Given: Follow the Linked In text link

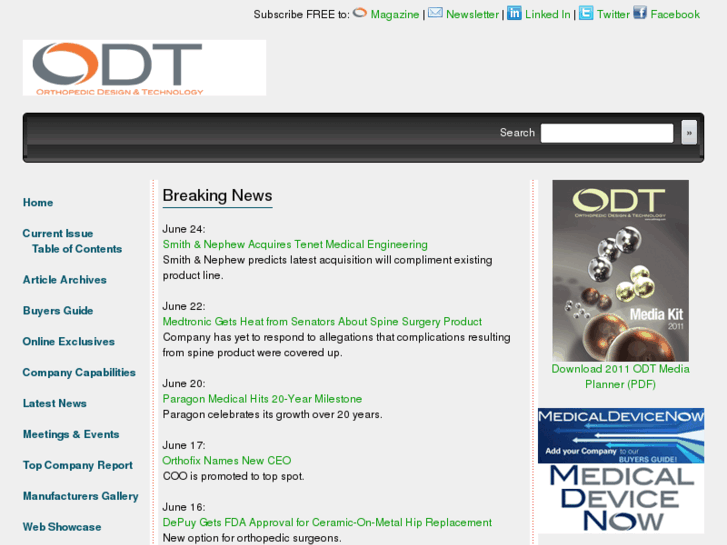Looking at the screenshot, I should pos(547,14).
